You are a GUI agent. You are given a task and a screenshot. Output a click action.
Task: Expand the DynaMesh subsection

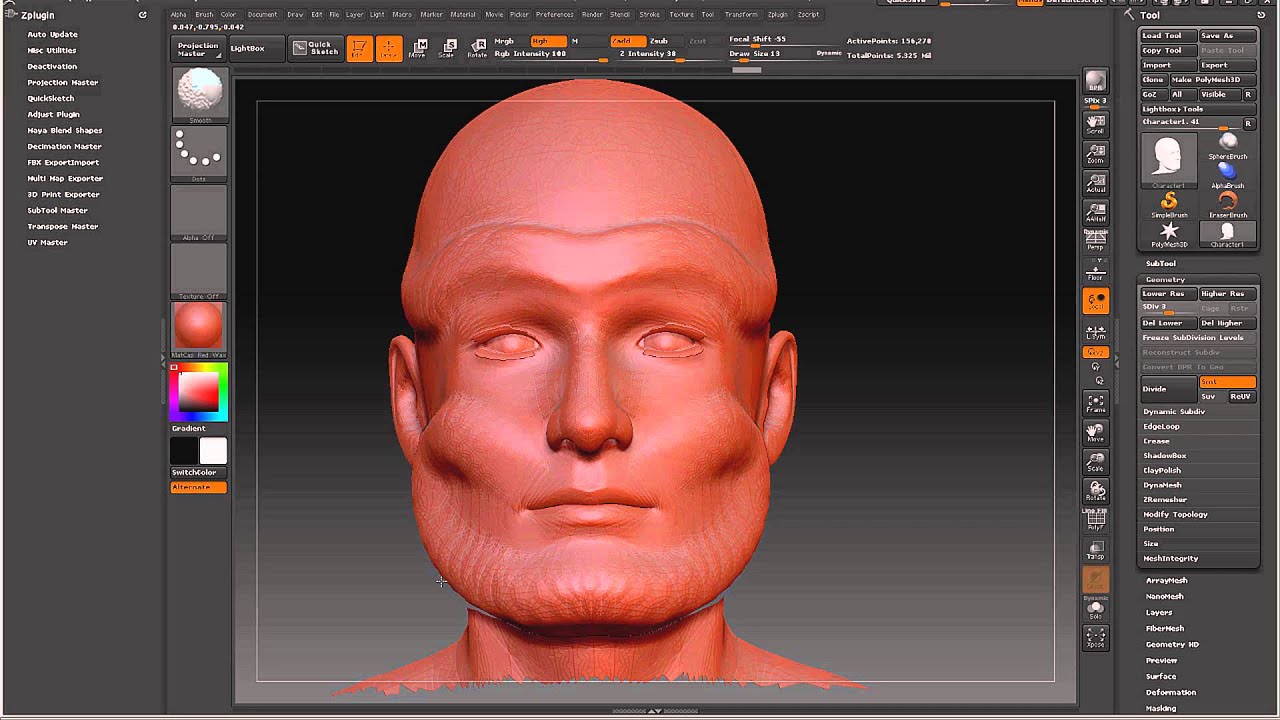pos(1162,485)
